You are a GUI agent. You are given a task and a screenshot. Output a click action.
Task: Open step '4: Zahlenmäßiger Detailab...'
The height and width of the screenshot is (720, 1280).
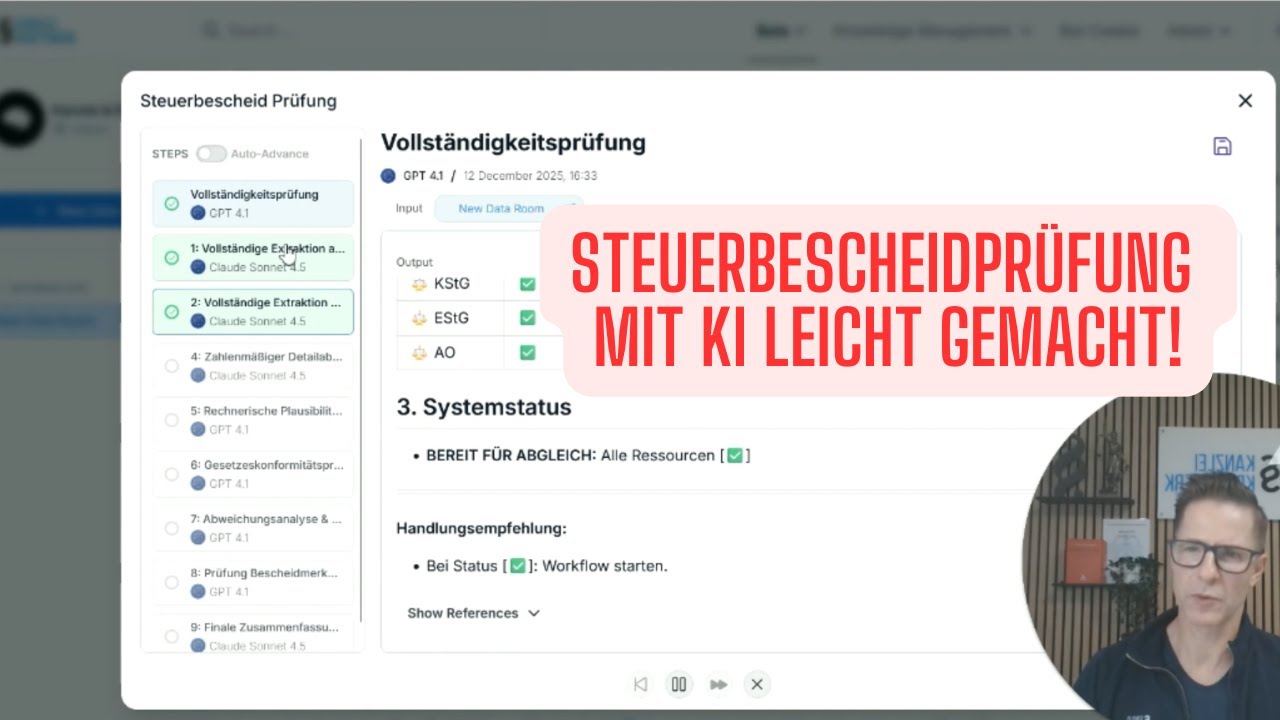[x=253, y=366]
